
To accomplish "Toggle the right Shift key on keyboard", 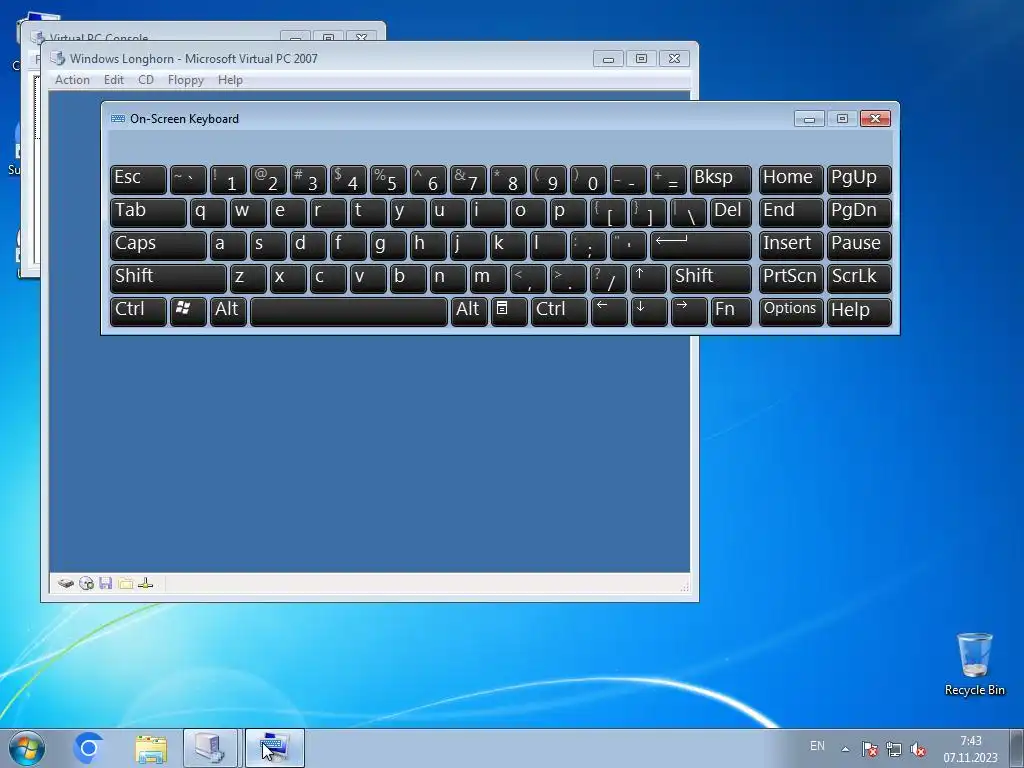I will click(x=711, y=278).
